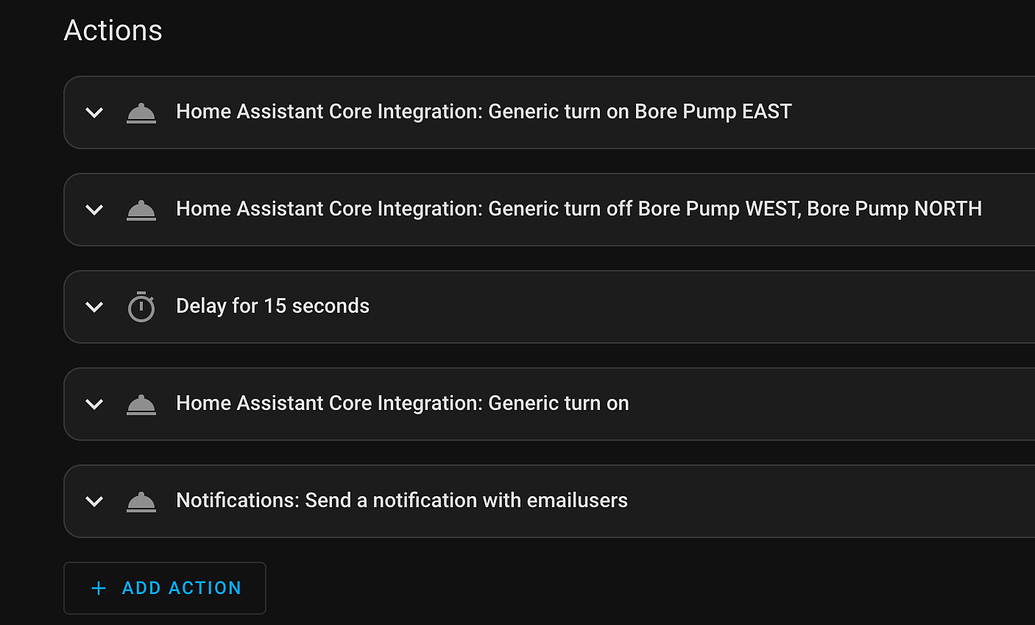Click the plus icon inside ADD ACTION

click(98, 588)
